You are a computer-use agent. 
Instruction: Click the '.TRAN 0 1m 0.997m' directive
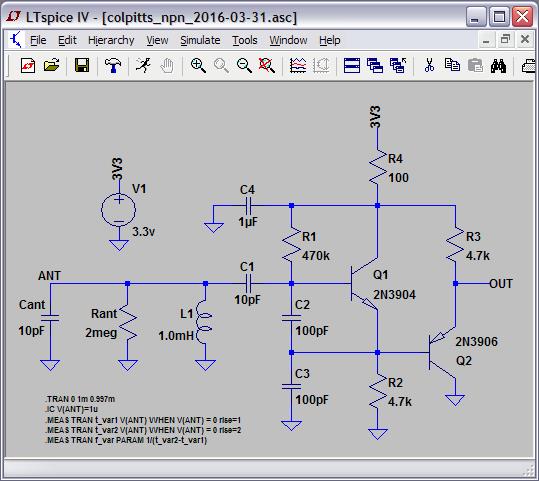(80, 399)
